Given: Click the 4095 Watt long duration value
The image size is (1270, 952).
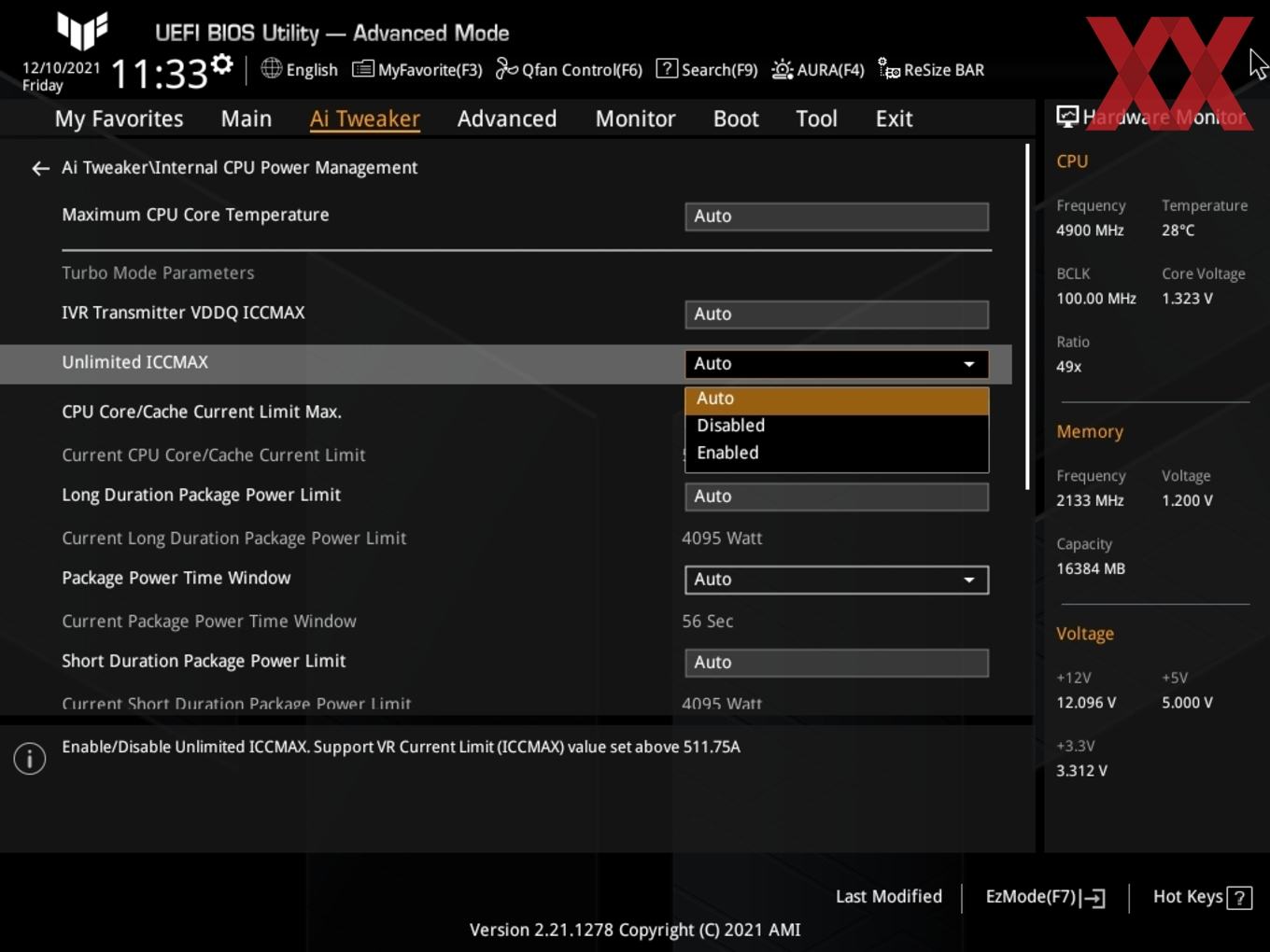Looking at the screenshot, I should pos(722,539).
